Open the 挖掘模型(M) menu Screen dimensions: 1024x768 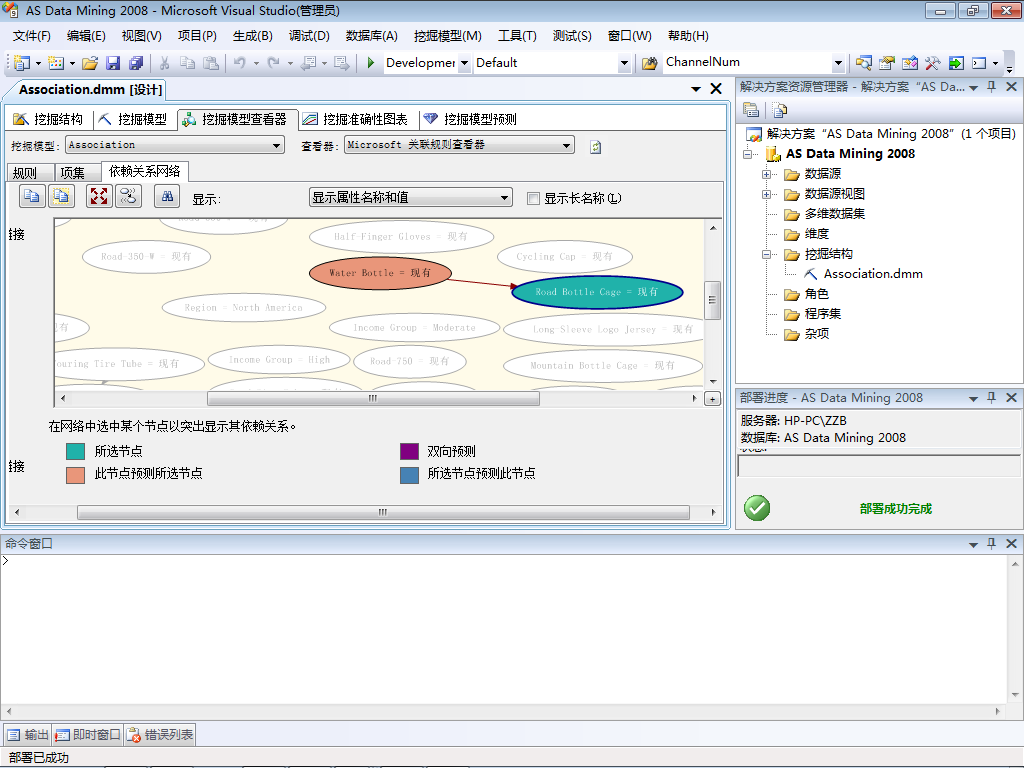click(x=447, y=36)
